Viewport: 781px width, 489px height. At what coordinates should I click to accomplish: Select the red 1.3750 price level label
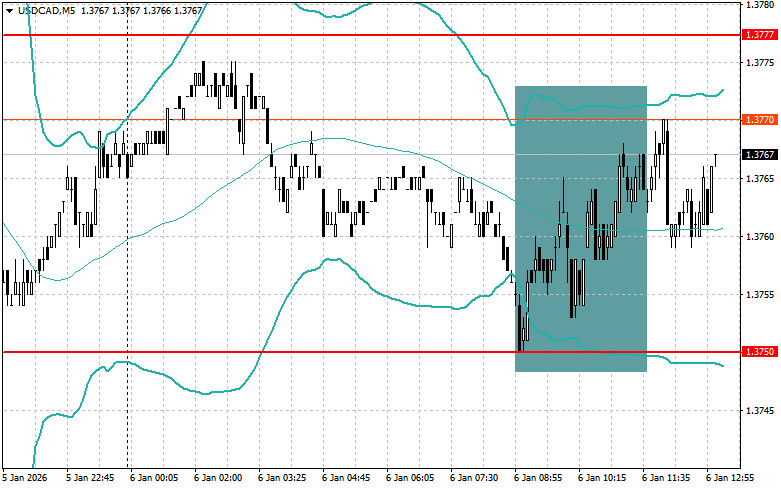[760, 352]
